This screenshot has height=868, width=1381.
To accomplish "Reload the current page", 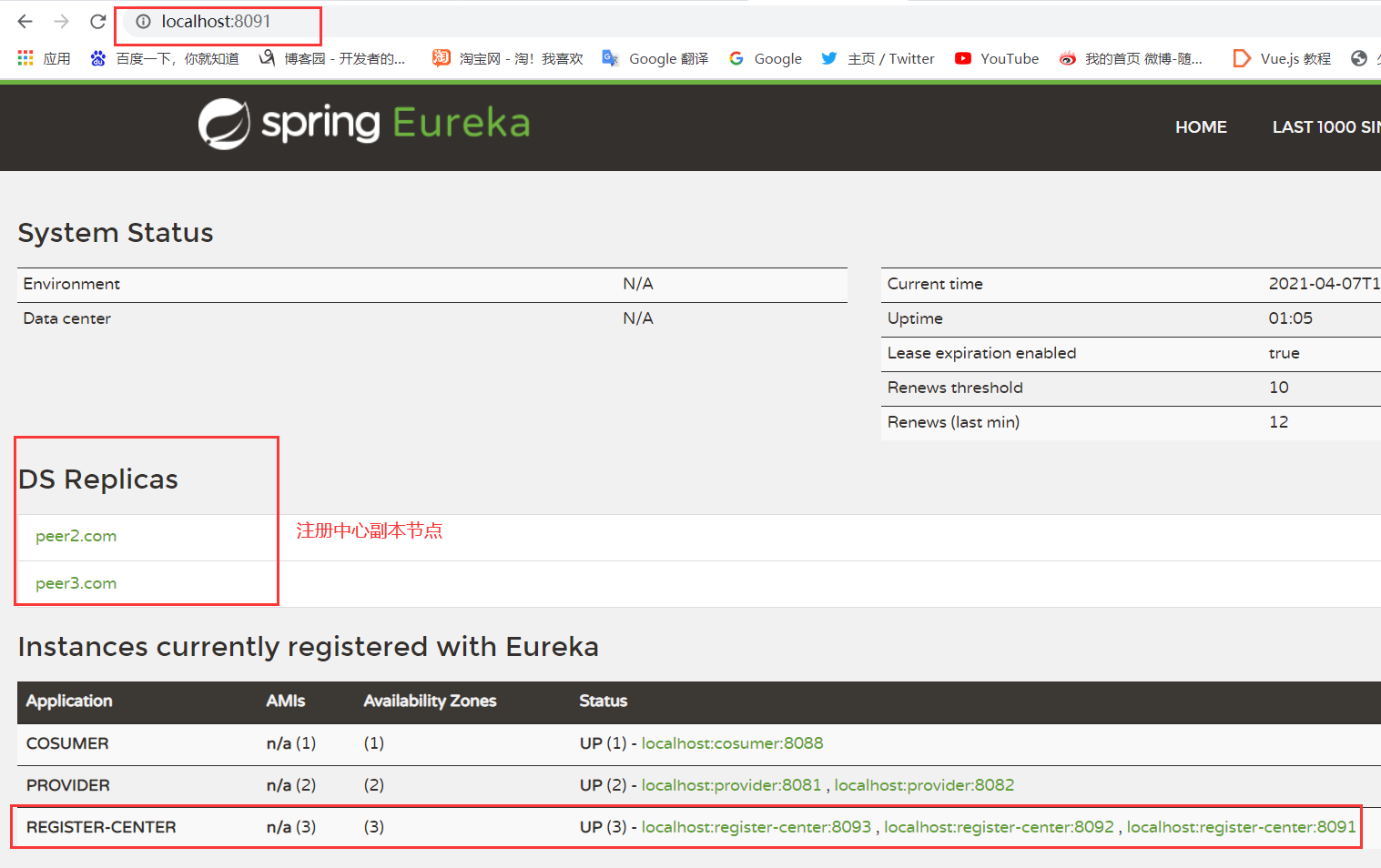I will click(x=97, y=21).
